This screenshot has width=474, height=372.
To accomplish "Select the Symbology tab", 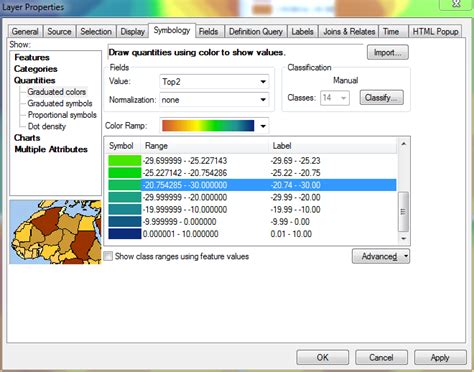I will pyautogui.click(x=172, y=30).
